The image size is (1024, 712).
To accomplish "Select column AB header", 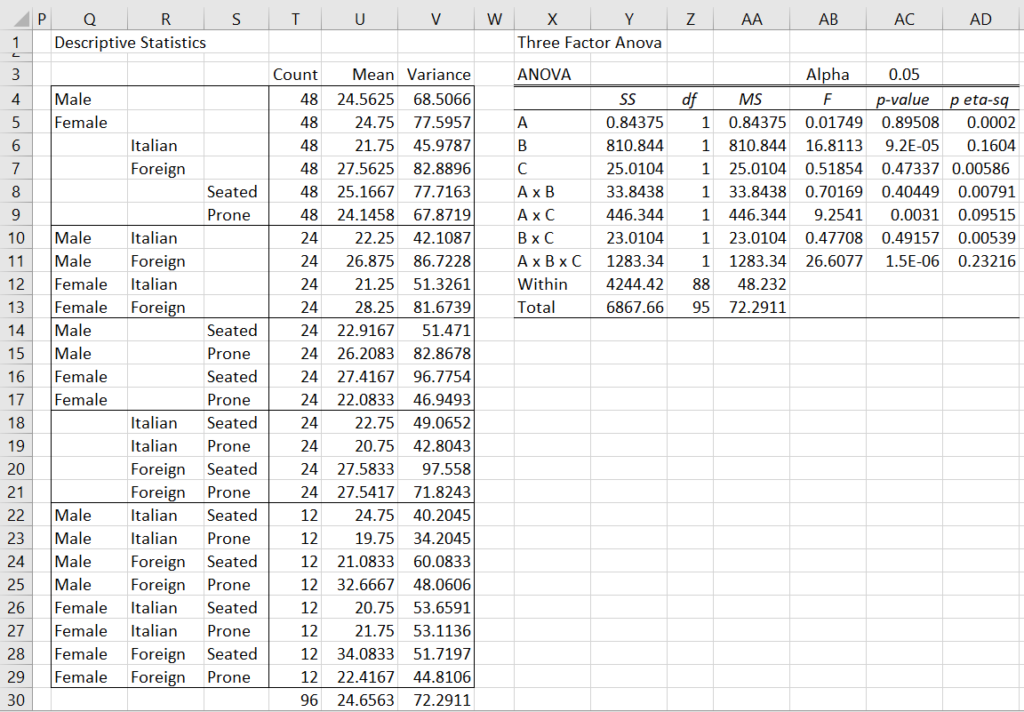I will tap(828, 18).
